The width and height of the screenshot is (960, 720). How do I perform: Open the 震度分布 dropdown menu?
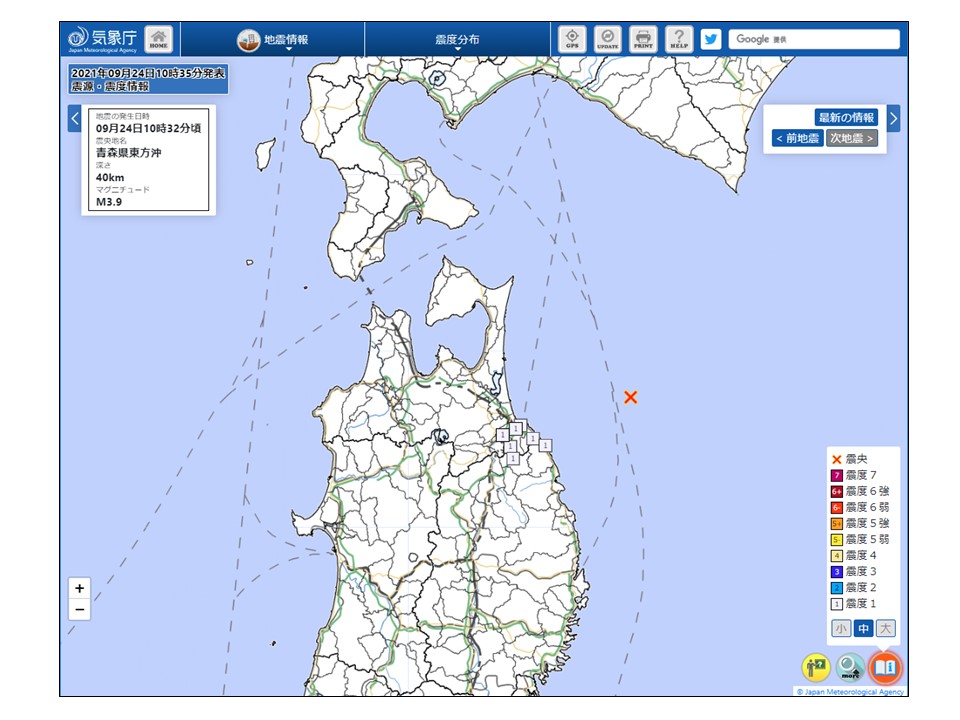coord(457,41)
